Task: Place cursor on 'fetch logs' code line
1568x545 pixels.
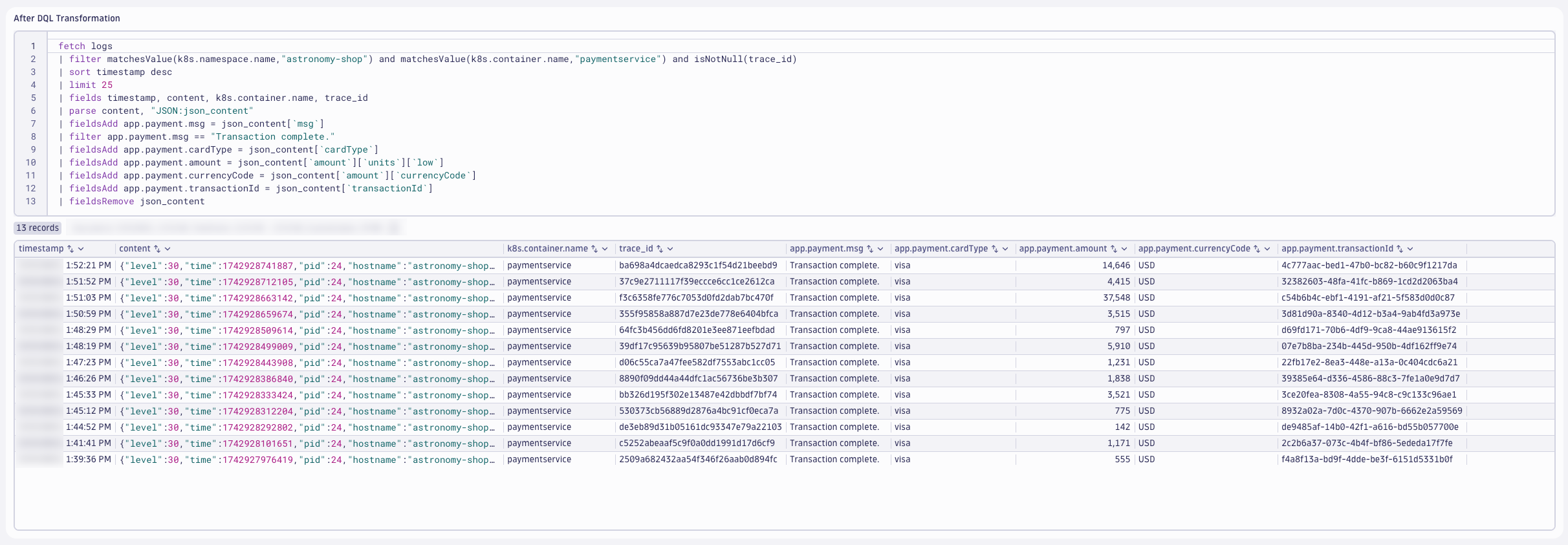Action: pyautogui.click(x=85, y=46)
